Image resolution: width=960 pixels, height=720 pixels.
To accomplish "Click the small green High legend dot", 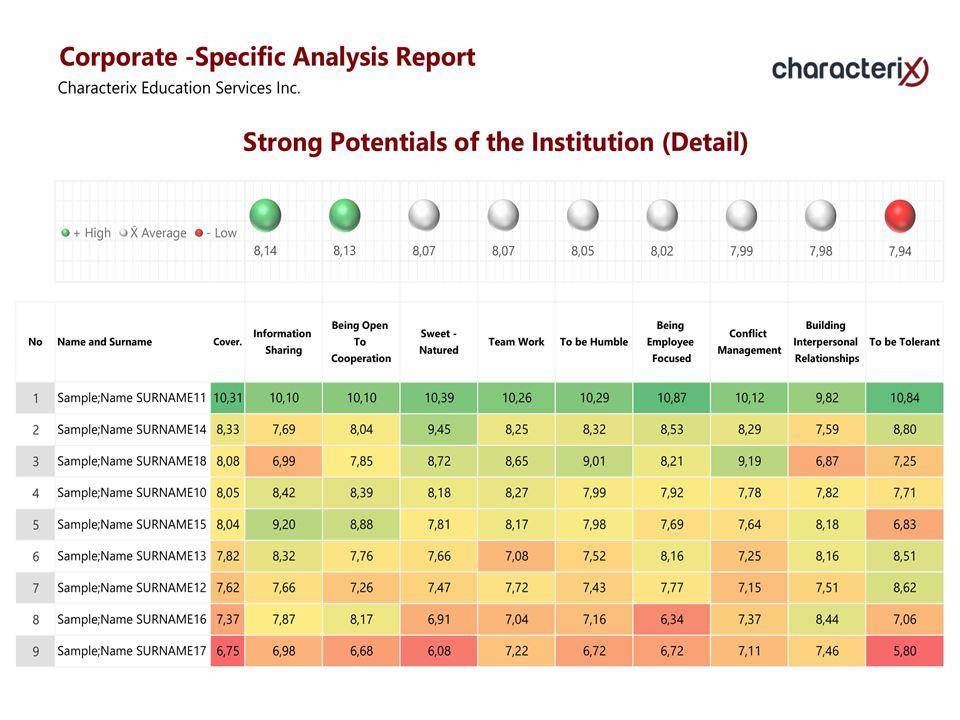I will [x=65, y=233].
